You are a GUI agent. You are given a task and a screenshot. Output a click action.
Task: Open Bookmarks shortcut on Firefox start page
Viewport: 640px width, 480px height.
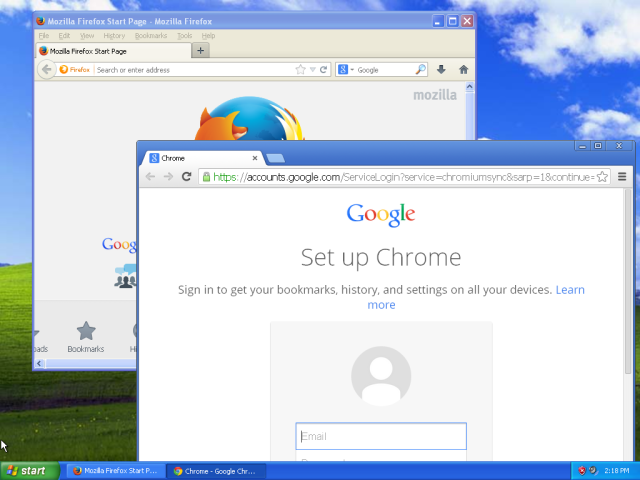coord(86,337)
